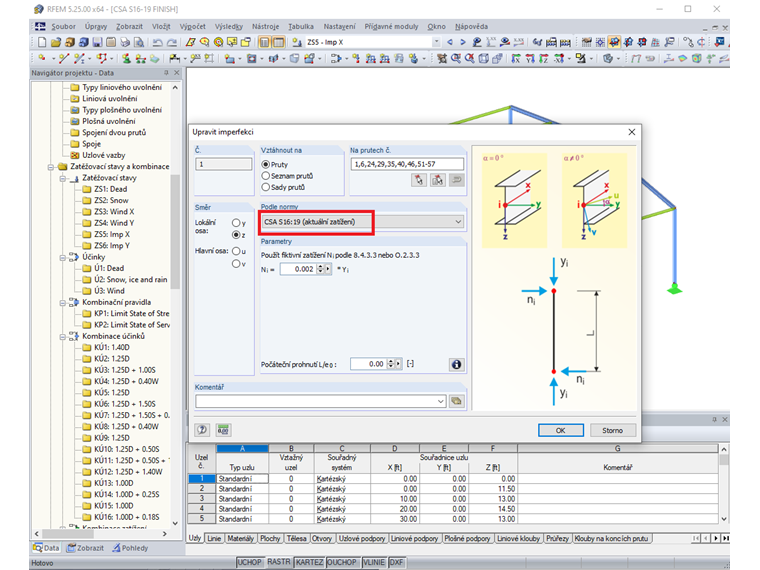Open the Podle normy CSA S16:19 dropdown
This screenshot has height=570, width=760.
click(x=458, y=222)
